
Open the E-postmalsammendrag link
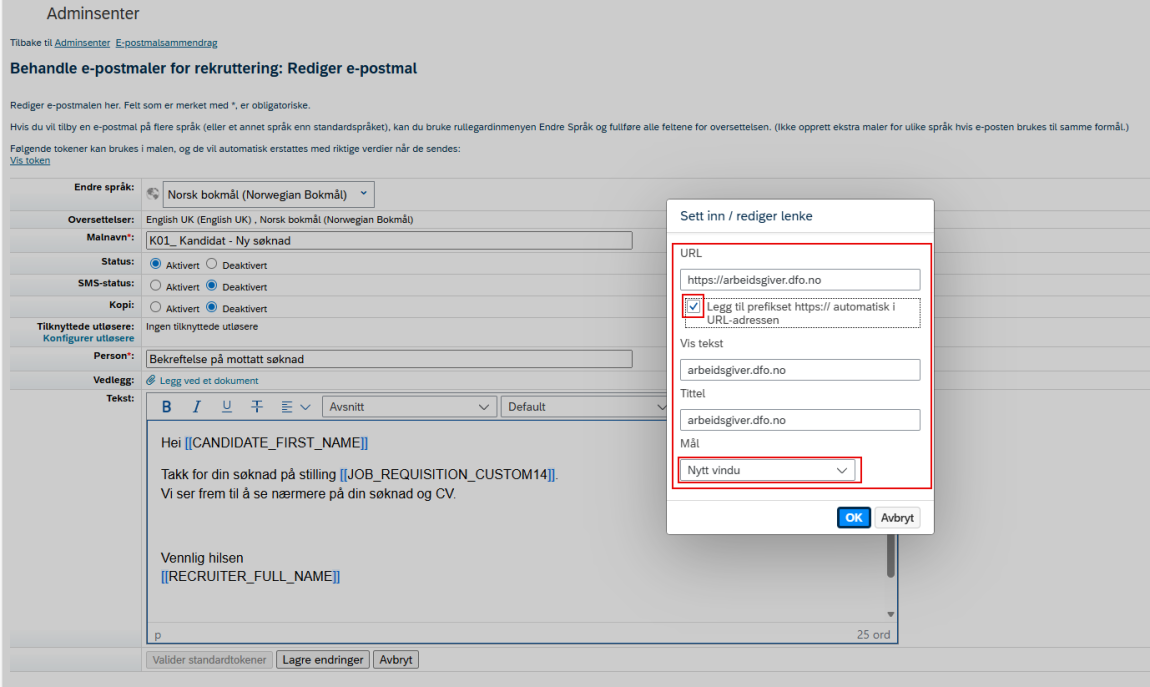166,43
